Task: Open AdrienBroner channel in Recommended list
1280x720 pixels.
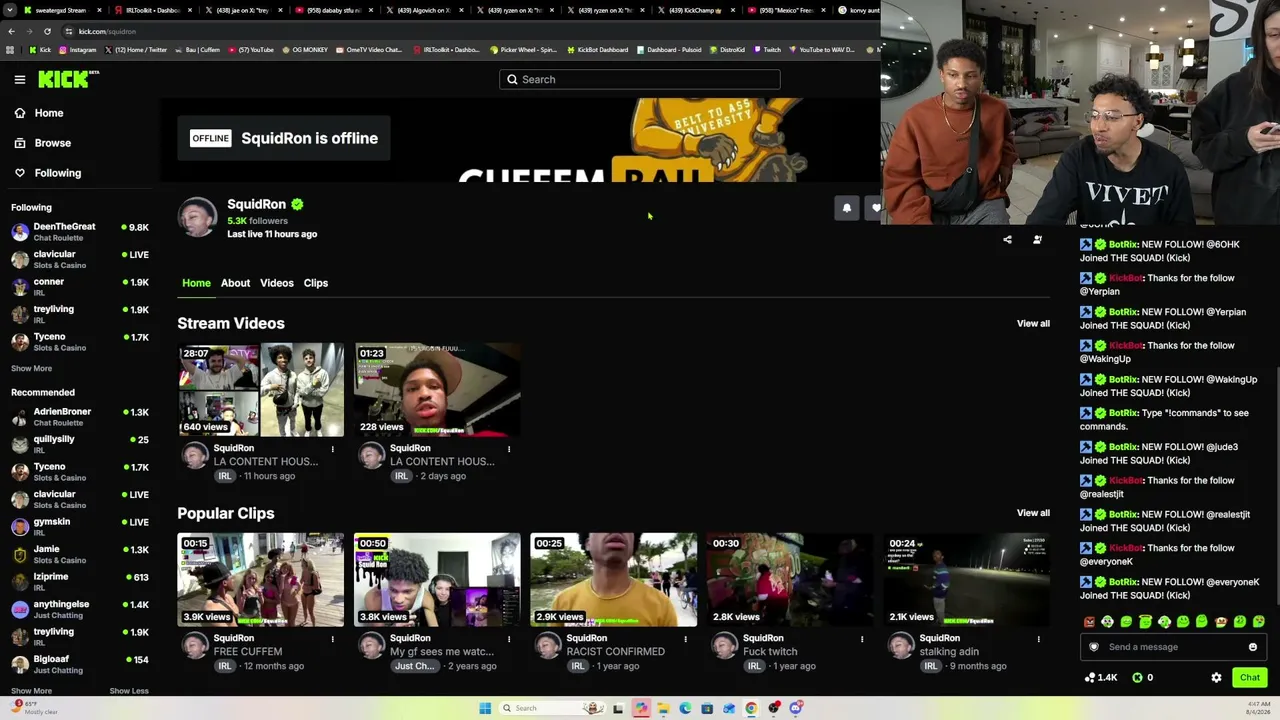Action: (x=80, y=417)
